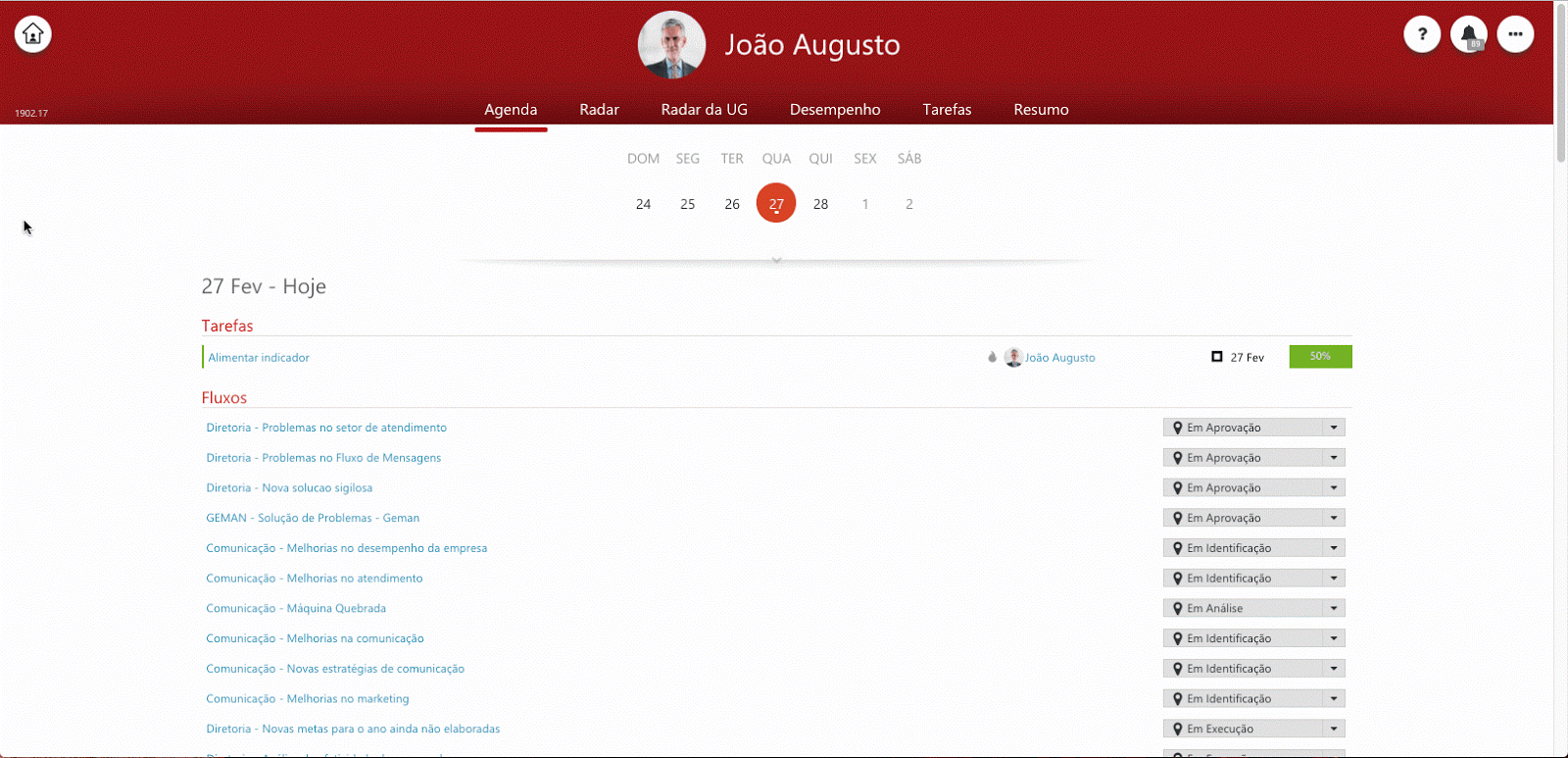
Task: Click the pin icon on the Em Execução status
Action: (x=1177, y=730)
